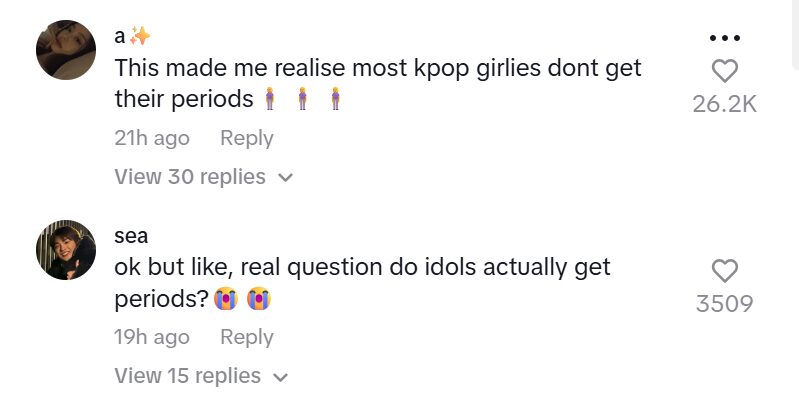799x409 pixels.
Task: Open sea's profile picture
Action: tap(66, 250)
